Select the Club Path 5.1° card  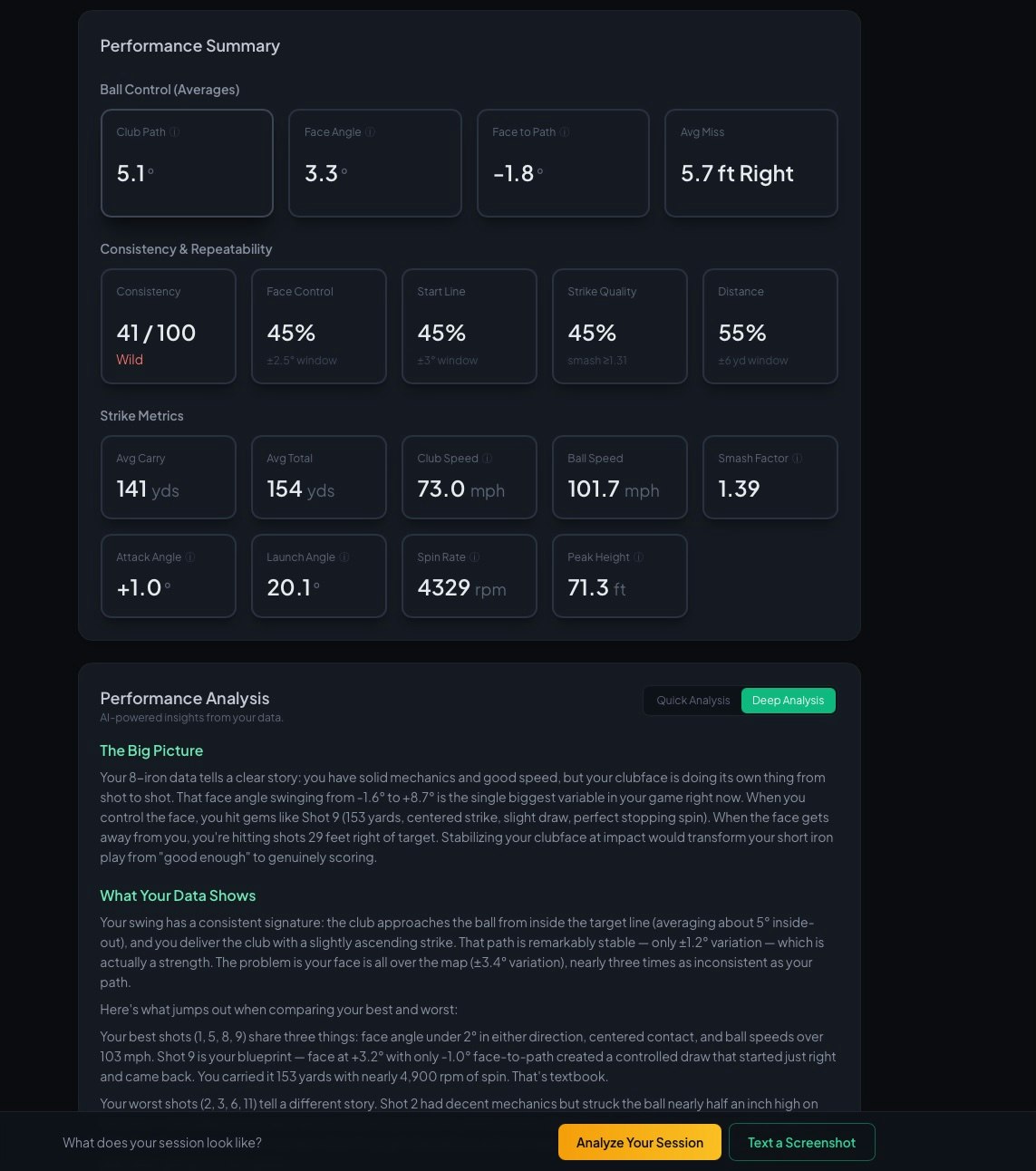[x=187, y=163]
